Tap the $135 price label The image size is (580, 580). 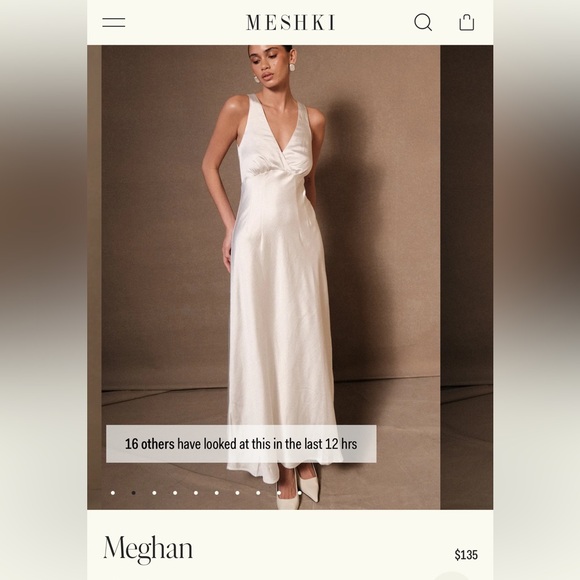click(x=466, y=554)
